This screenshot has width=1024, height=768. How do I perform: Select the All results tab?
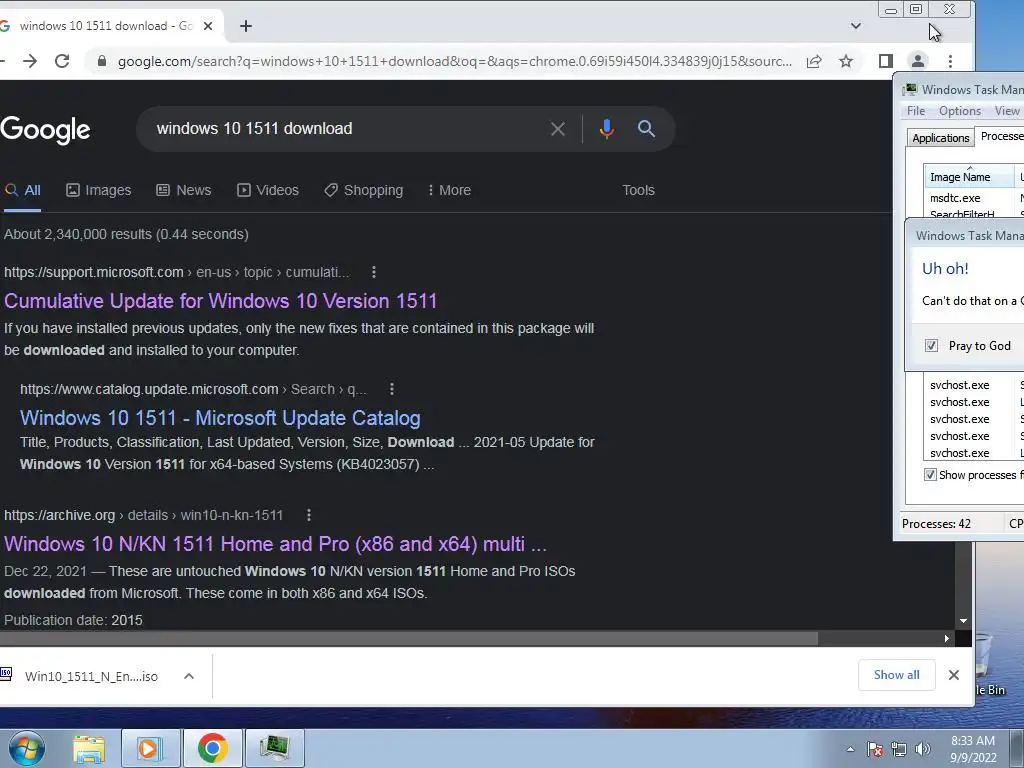point(22,190)
